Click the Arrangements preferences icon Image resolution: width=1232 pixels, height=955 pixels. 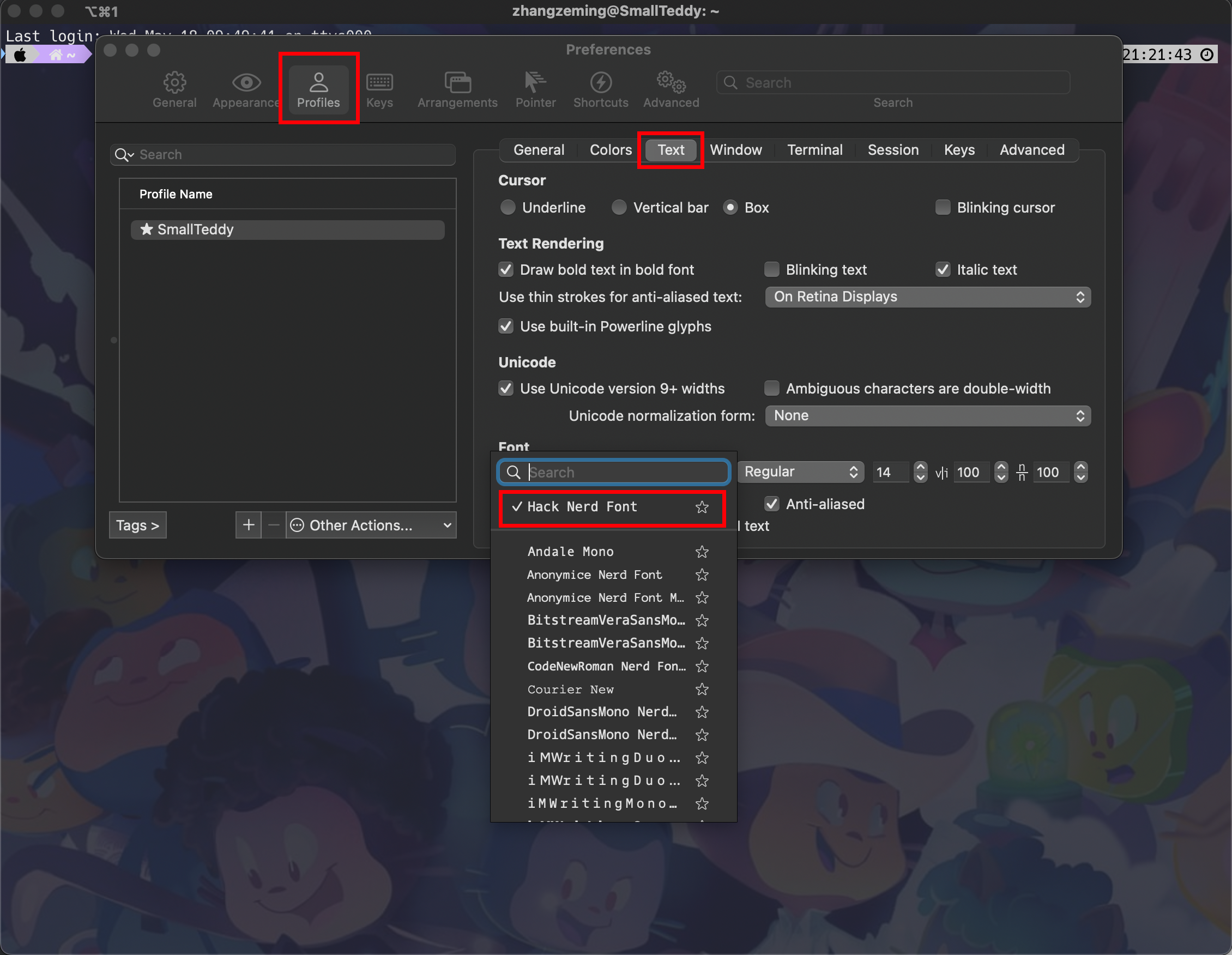[458, 88]
